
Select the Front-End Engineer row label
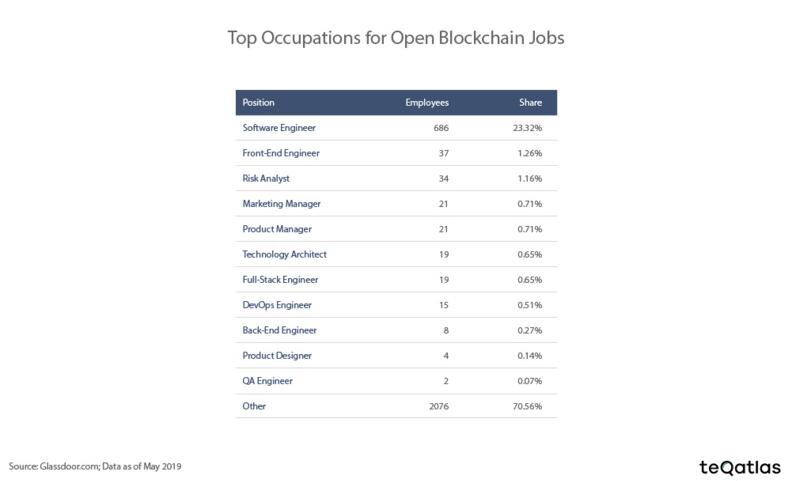click(x=280, y=153)
